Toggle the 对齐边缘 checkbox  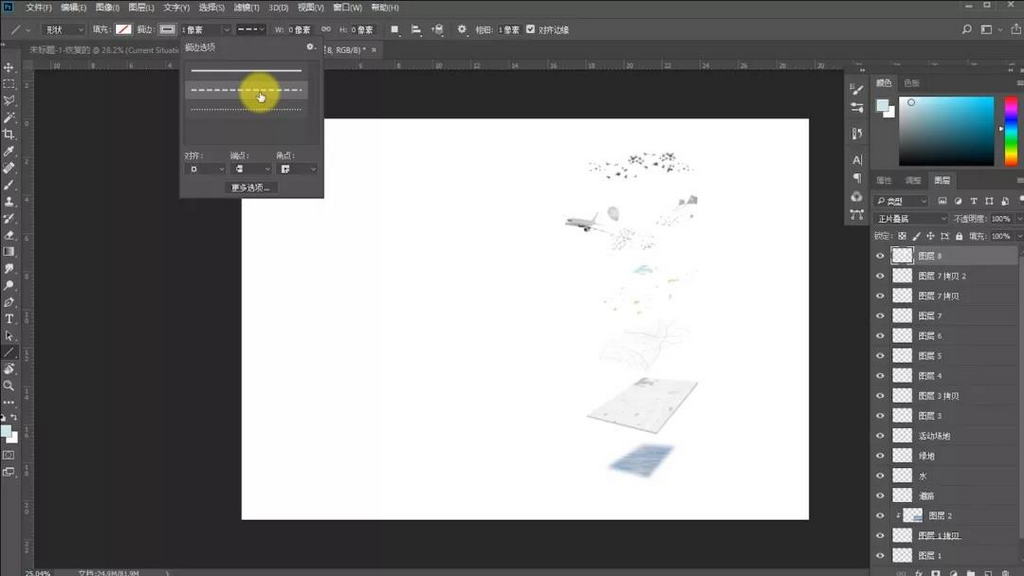click(530, 30)
